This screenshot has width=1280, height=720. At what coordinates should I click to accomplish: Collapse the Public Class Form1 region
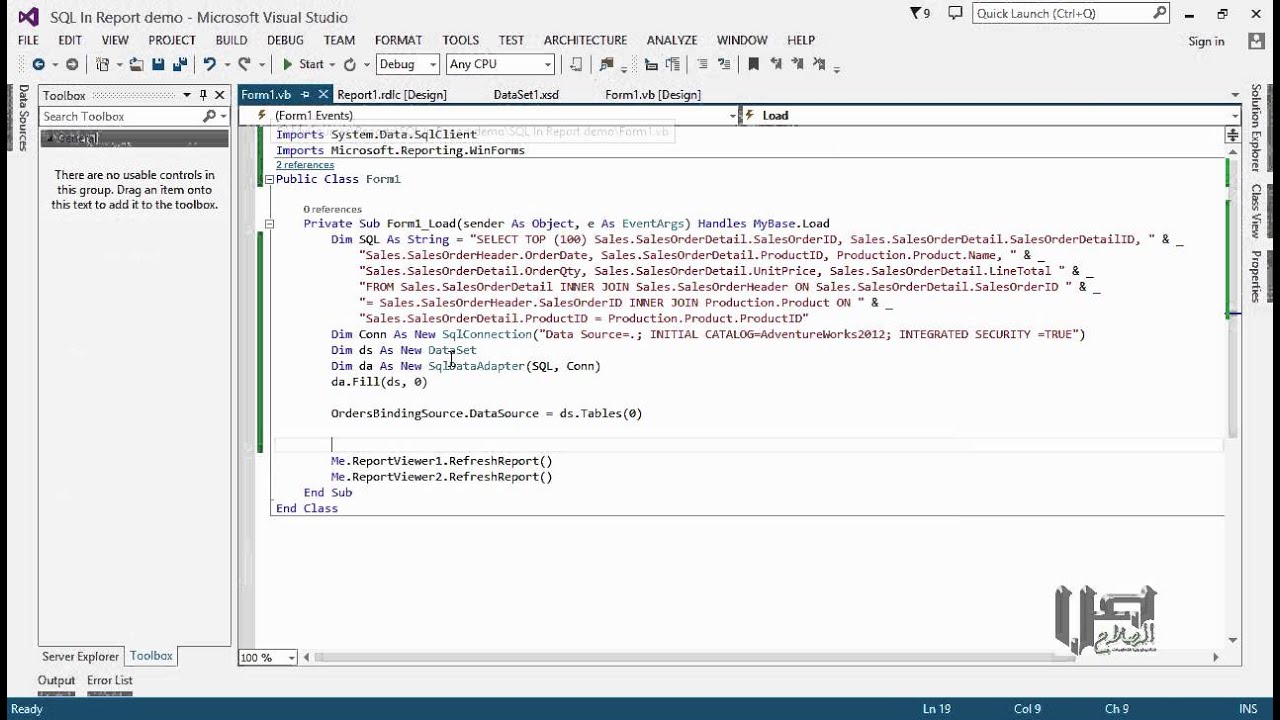(x=269, y=179)
